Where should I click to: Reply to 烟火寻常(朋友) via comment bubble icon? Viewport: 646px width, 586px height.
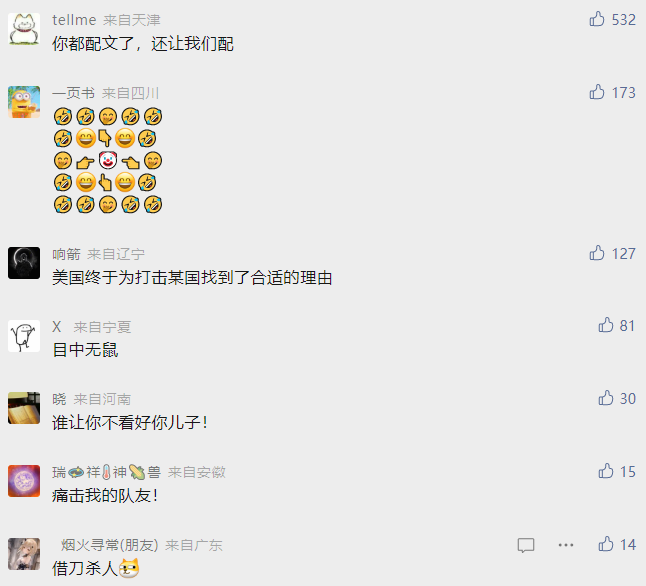pyautogui.click(x=526, y=545)
